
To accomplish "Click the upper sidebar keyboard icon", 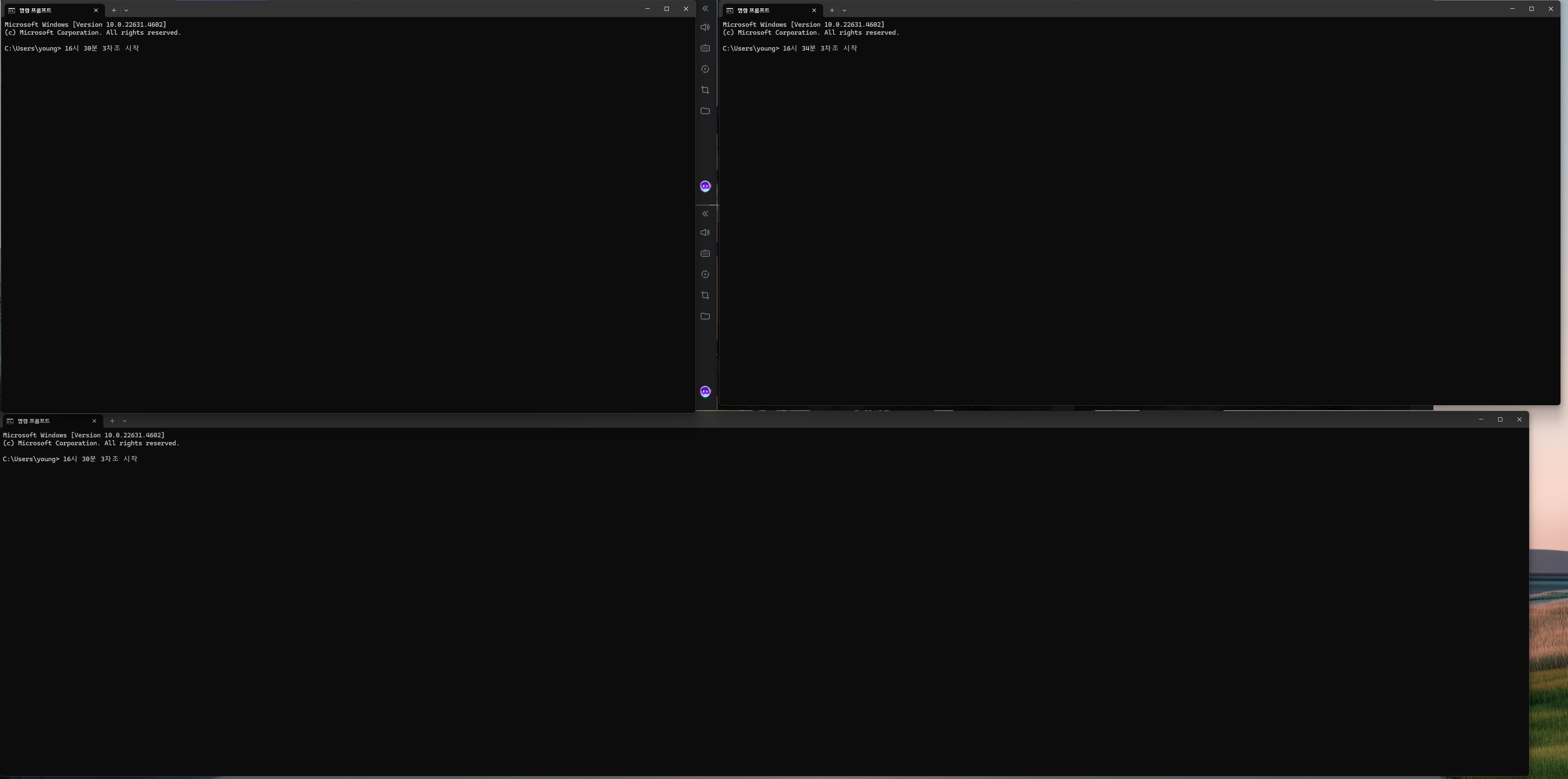I will click(705, 48).
